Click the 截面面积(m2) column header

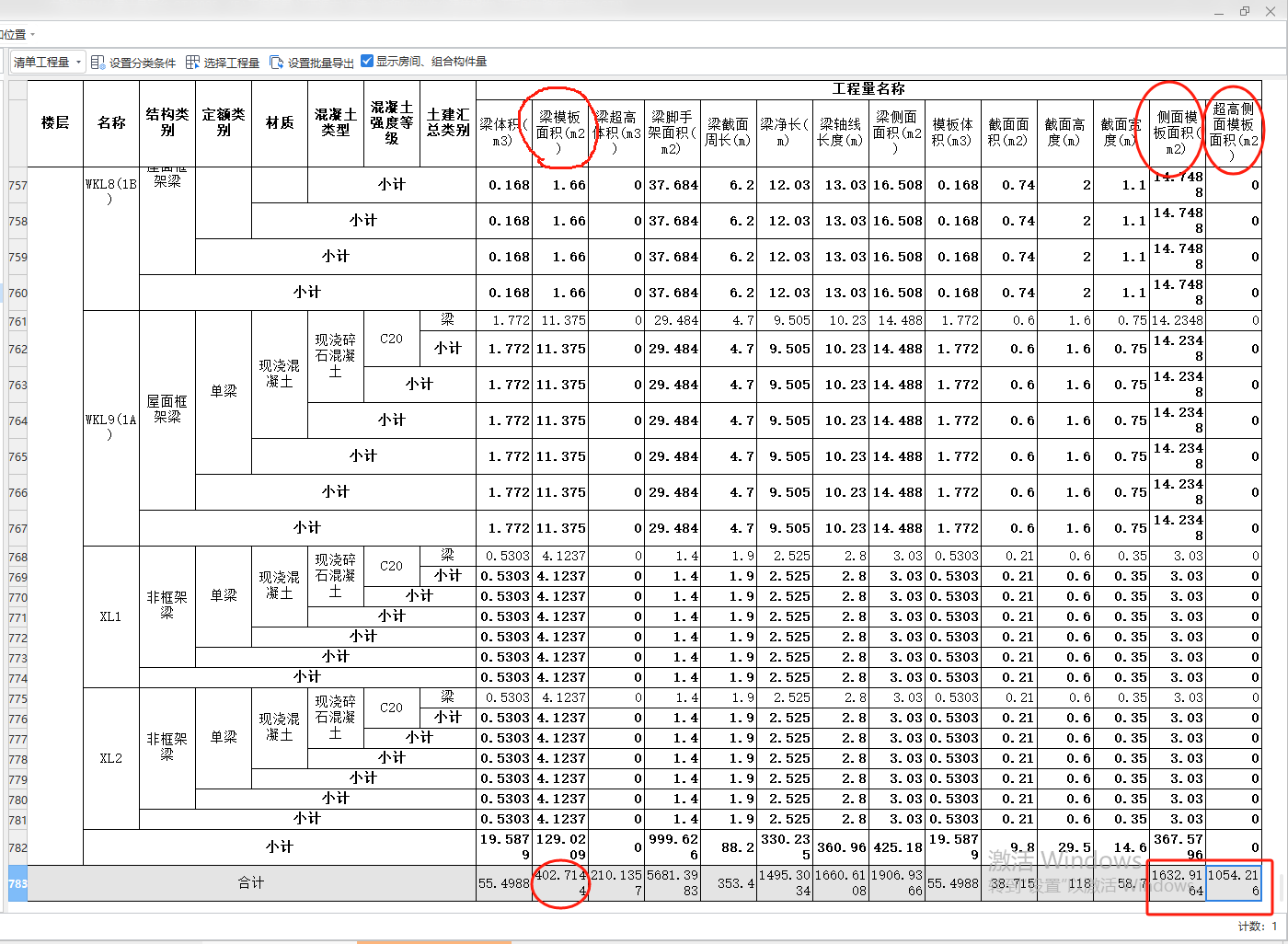pyautogui.click(x=1009, y=132)
